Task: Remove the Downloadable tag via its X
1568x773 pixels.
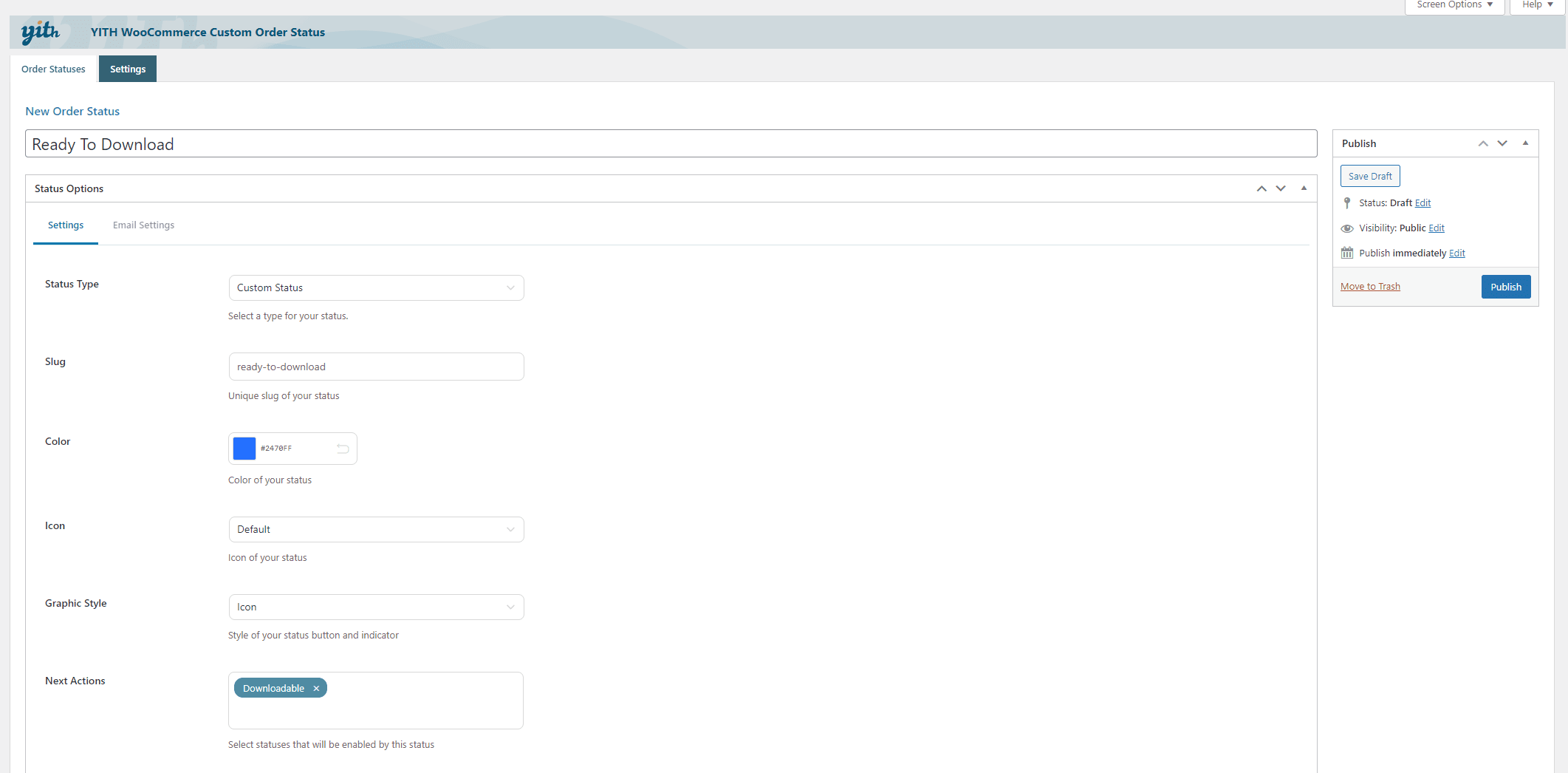Action: pyautogui.click(x=315, y=688)
